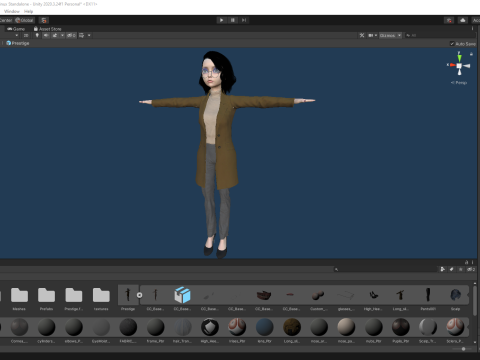The height and width of the screenshot is (360, 480).
Task: Click the Play button
Action: pyautogui.click(x=221, y=20)
